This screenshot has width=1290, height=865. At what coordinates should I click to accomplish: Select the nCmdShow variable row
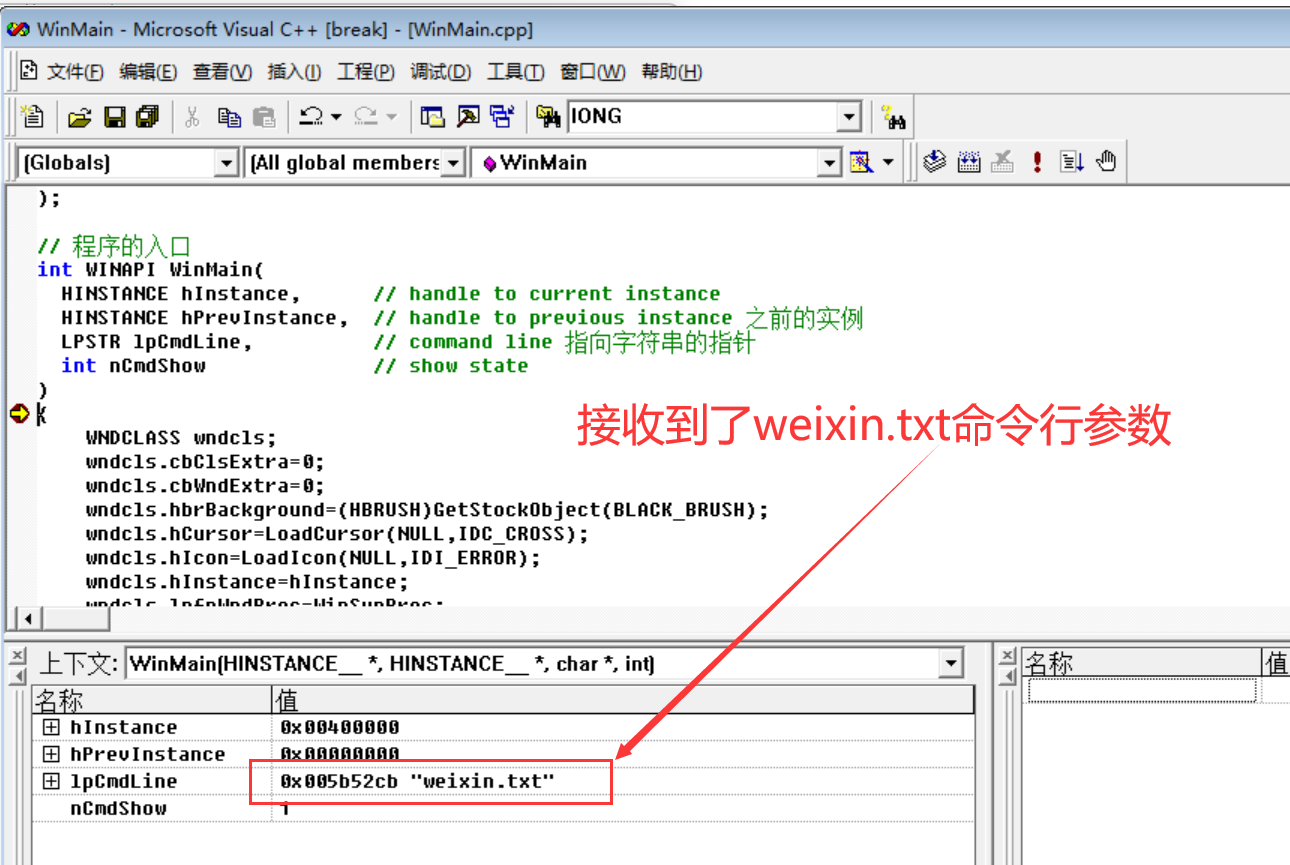502,808
